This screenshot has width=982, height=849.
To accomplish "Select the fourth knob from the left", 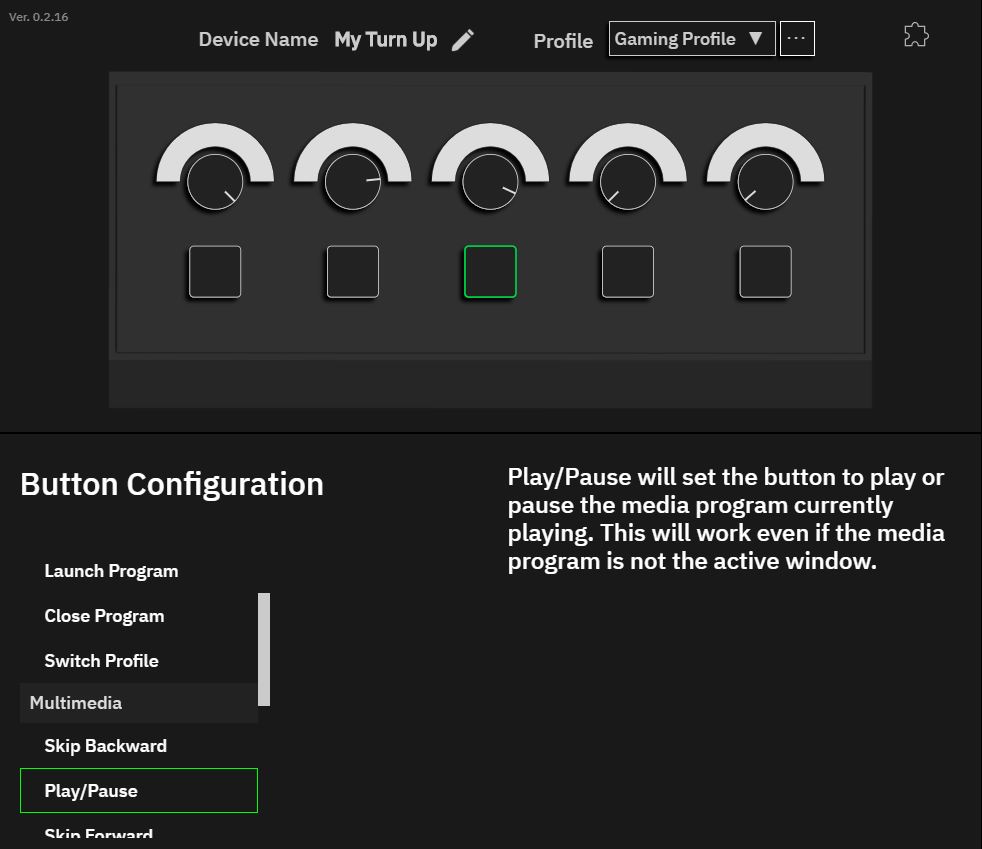I will [x=627, y=182].
